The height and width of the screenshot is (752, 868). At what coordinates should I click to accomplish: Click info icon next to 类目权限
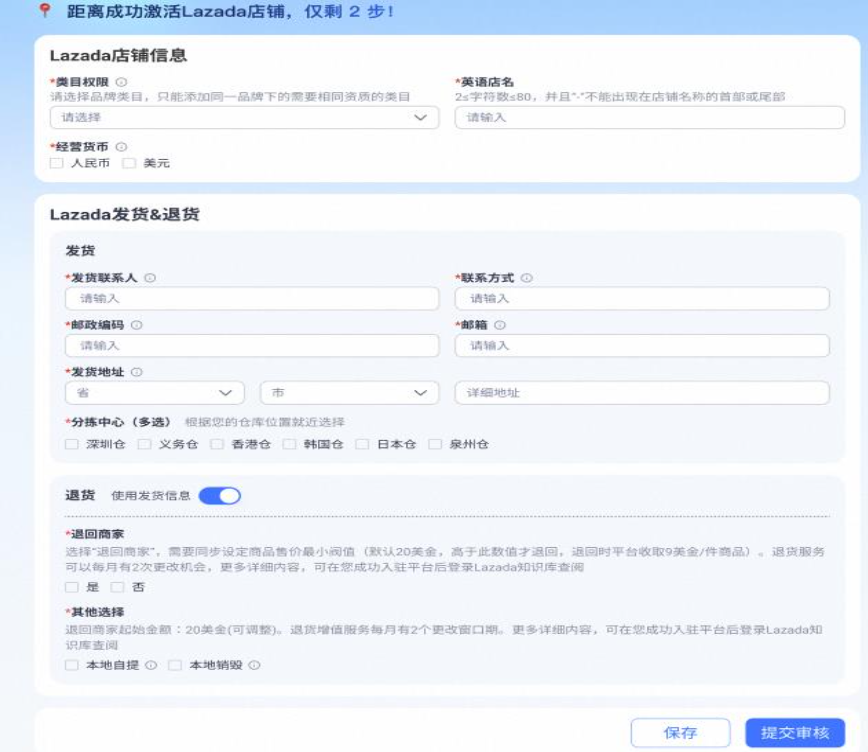click(121, 82)
